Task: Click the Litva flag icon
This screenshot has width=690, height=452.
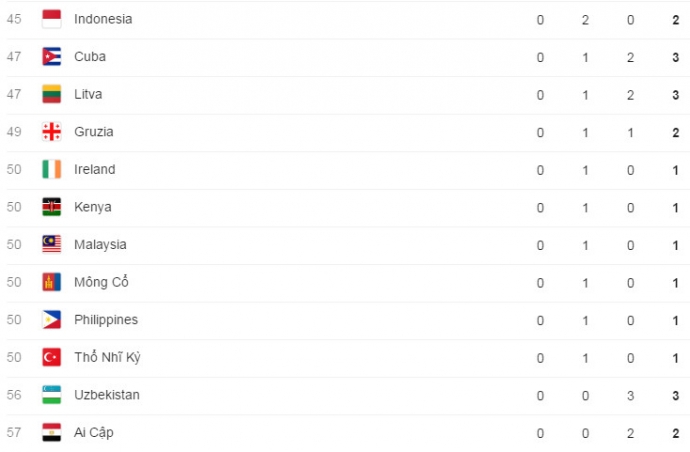Action: click(x=51, y=94)
